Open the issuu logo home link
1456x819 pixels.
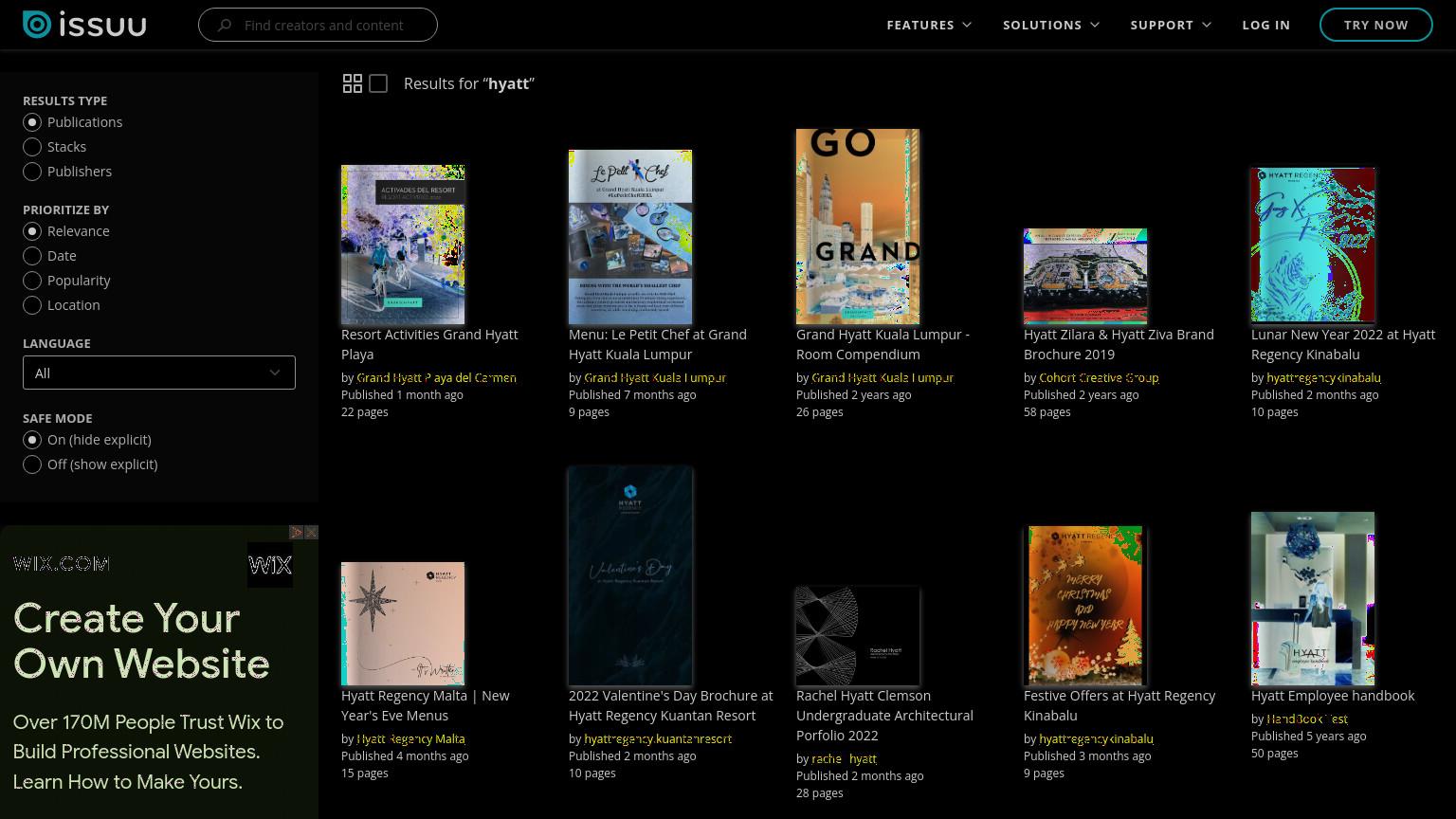[84, 25]
